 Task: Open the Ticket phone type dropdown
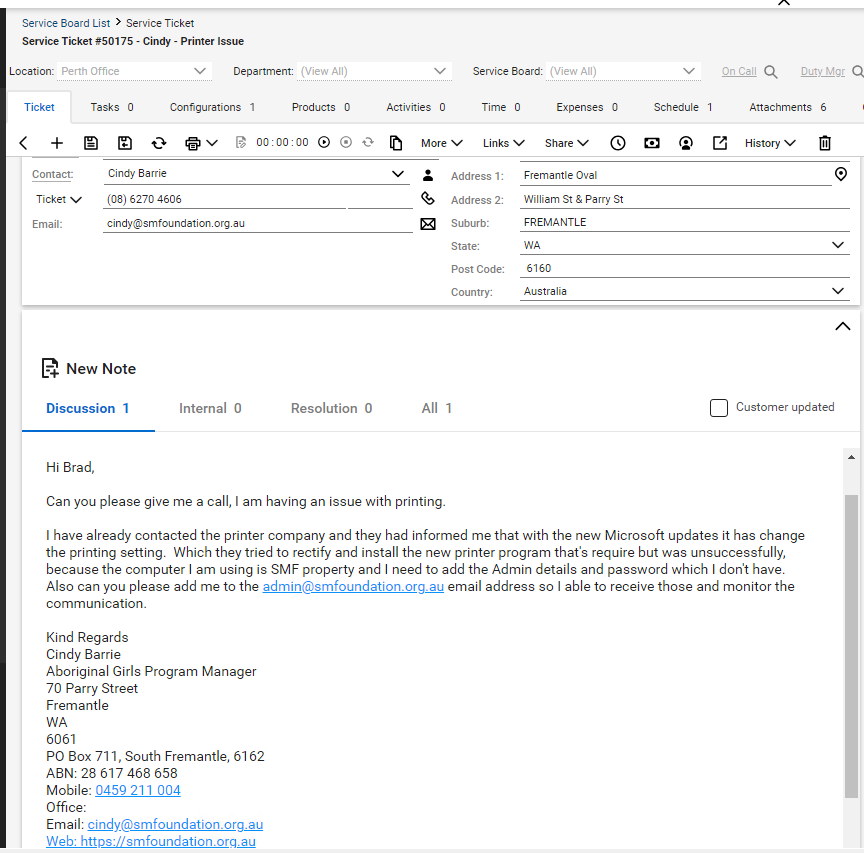click(x=58, y=199)
